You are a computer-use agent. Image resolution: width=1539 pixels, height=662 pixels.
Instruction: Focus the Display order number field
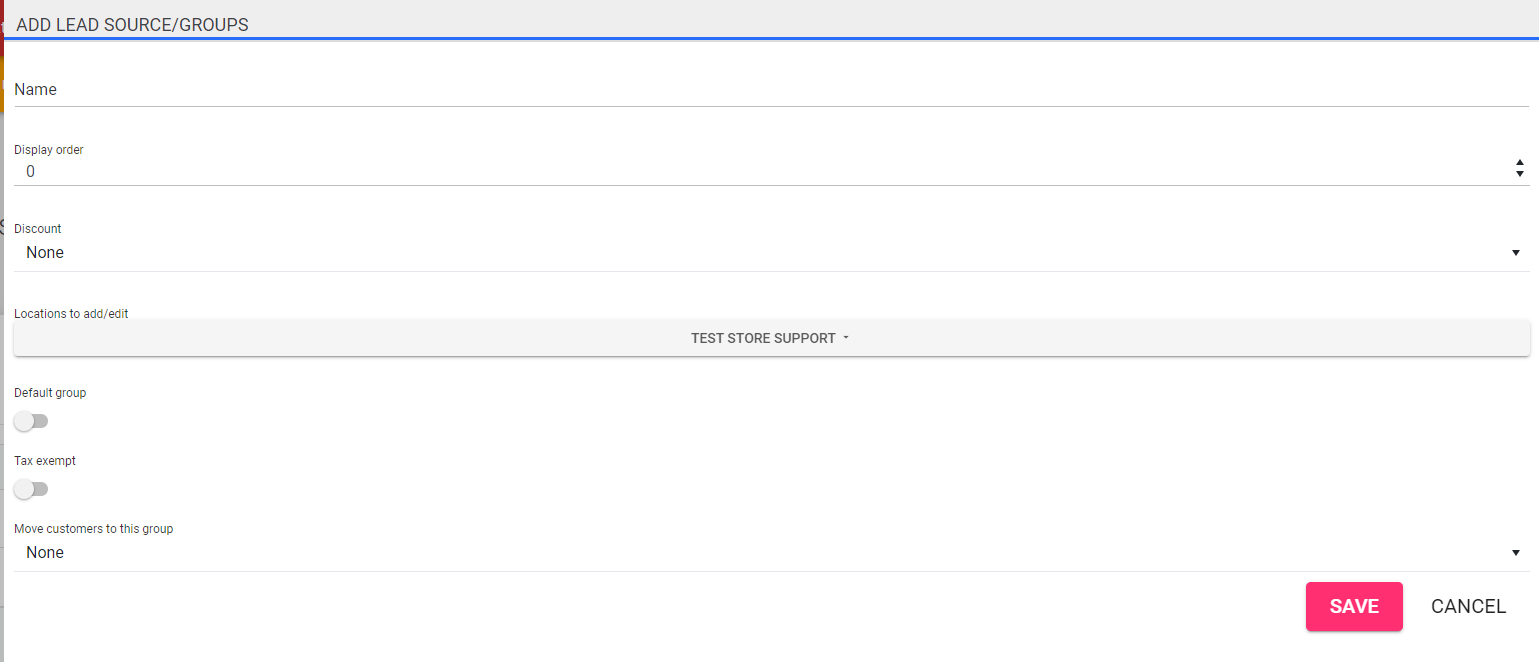click(x=760, y=171)
